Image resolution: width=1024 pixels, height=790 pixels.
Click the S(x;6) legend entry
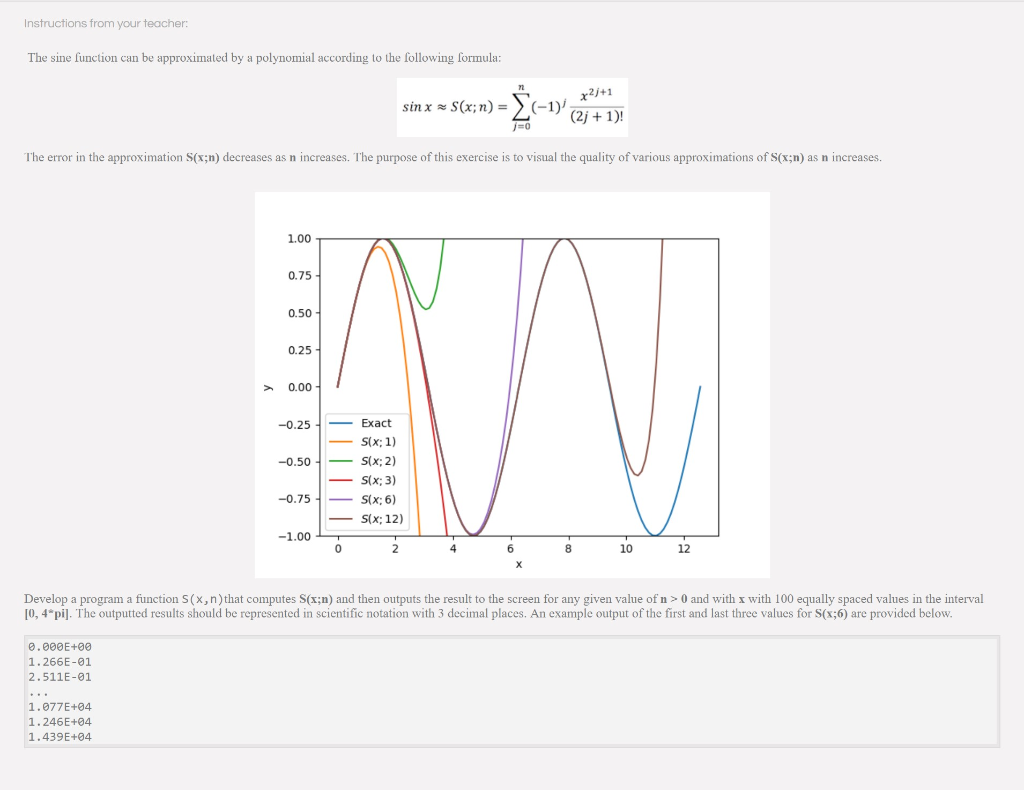coord(362,499)
